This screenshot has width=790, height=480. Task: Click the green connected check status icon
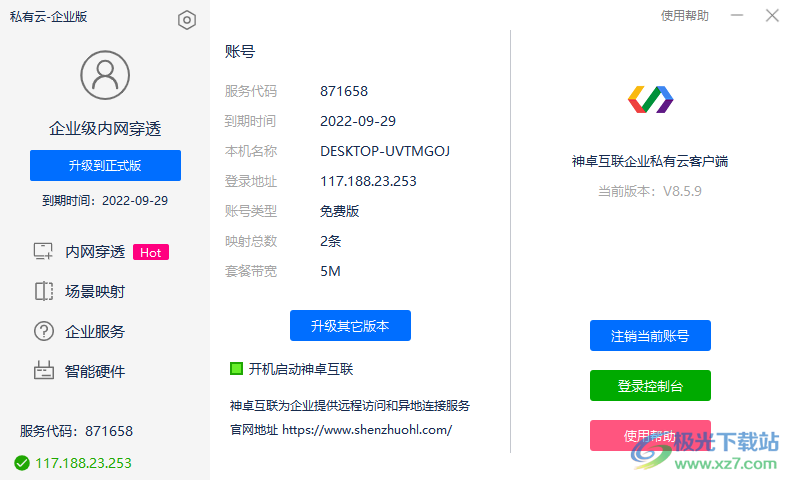click(x=22, y=463)
